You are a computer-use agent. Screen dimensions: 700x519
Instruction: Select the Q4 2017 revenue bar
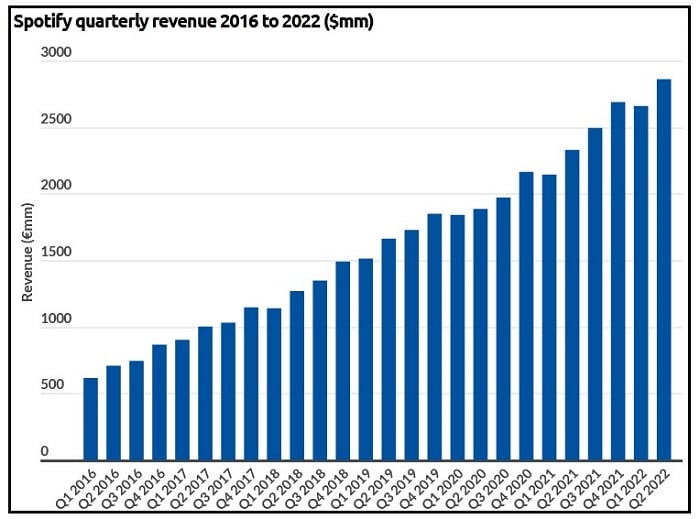[x=251, y=384]
